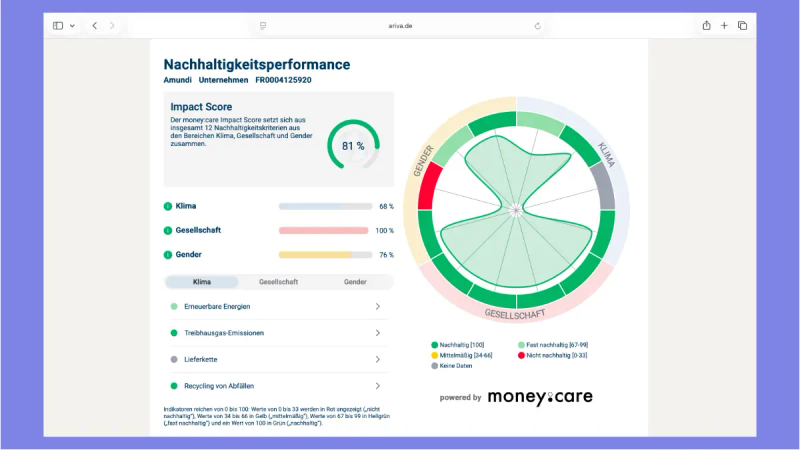Click the Keine Daten legend dot
800x450 pixels.
coord(435,366)
